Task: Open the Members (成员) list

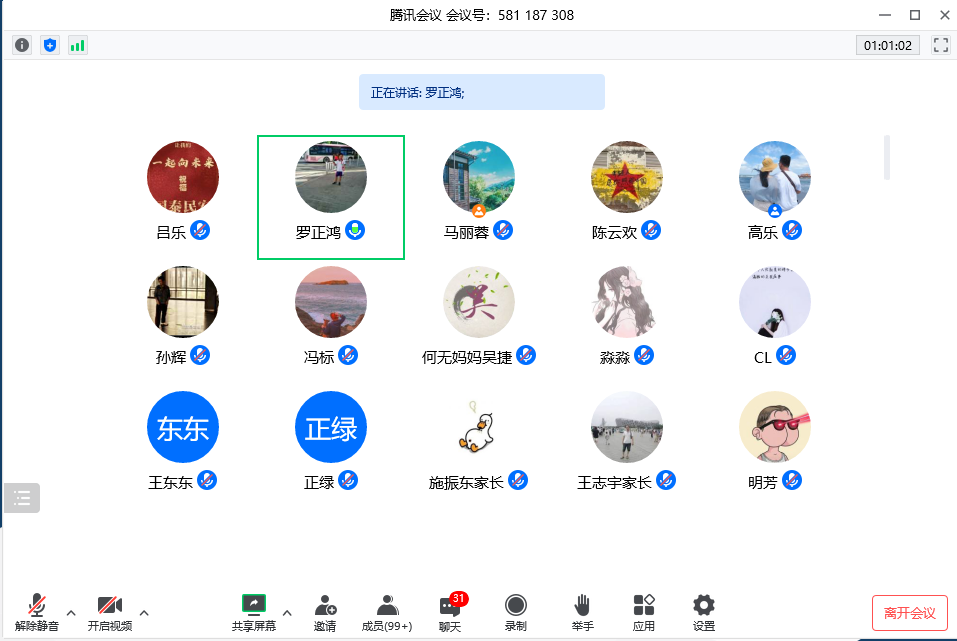Action: [x=386, y=612]
